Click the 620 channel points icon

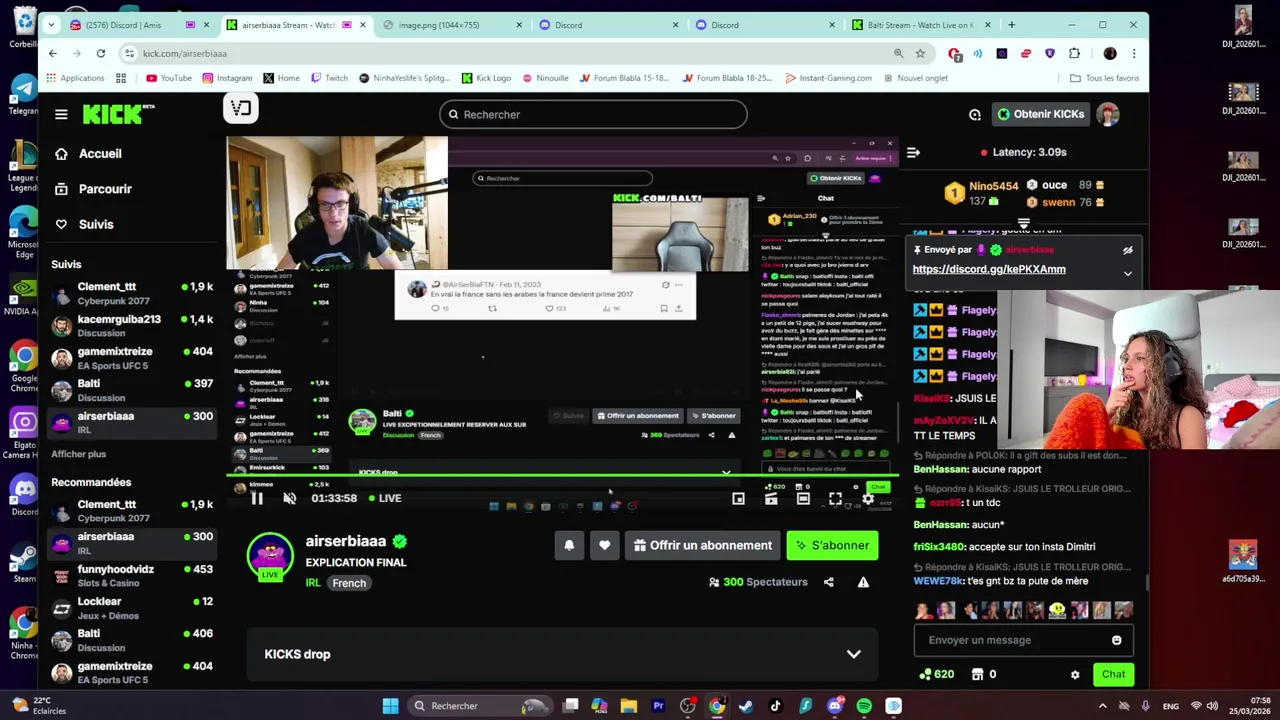click(x=925, y=674)
